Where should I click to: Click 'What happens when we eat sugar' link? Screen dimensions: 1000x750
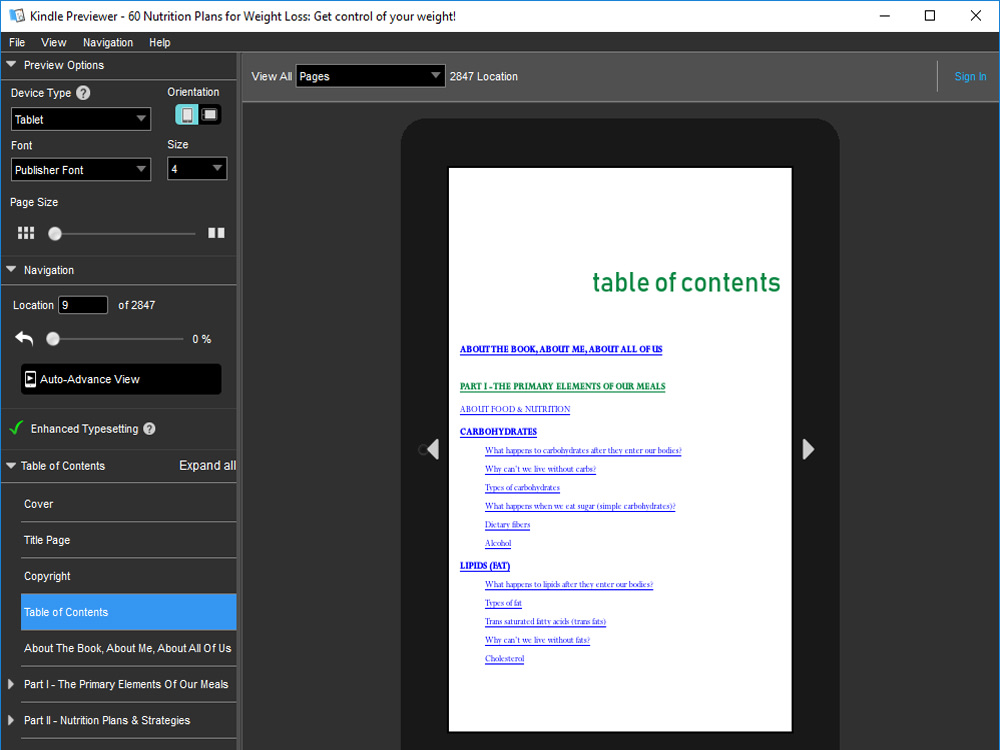pos(580,506)
